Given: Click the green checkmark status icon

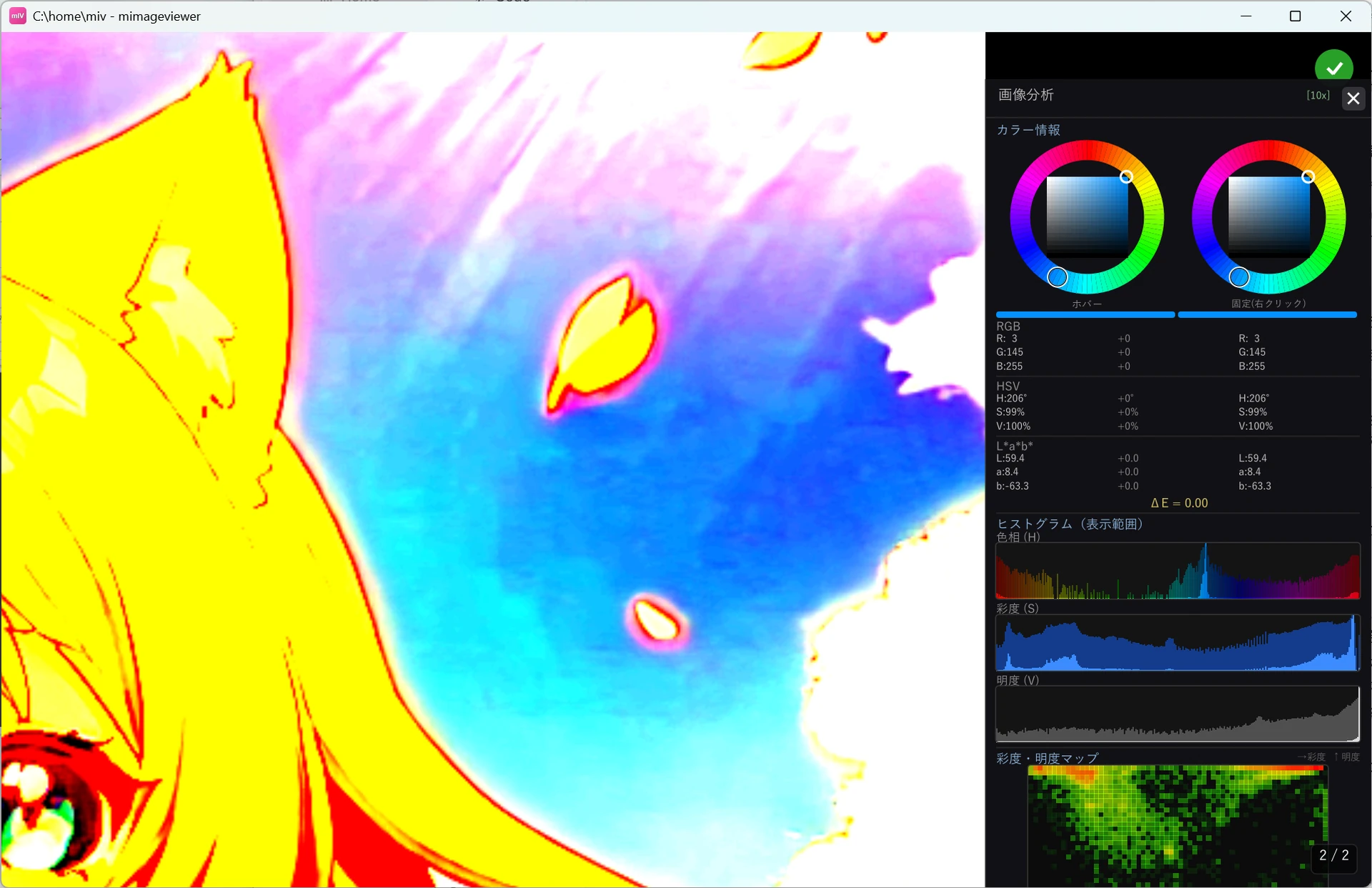Looking at the screenshot, I should pyautogui.click(x=1333, y=66).
